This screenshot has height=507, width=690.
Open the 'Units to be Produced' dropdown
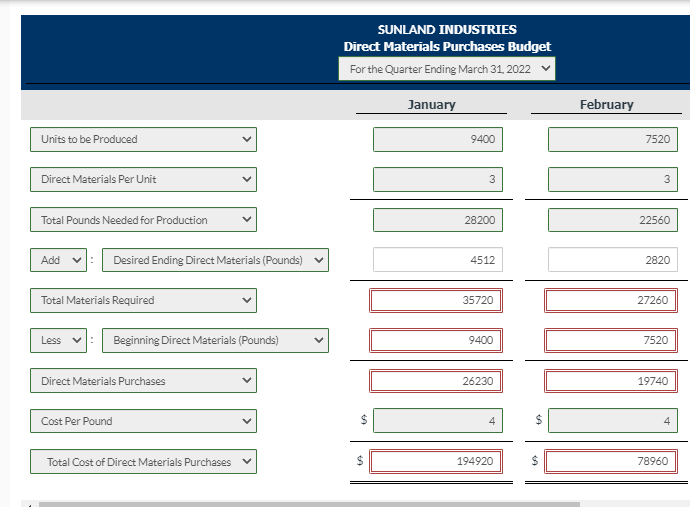[143, 140]
